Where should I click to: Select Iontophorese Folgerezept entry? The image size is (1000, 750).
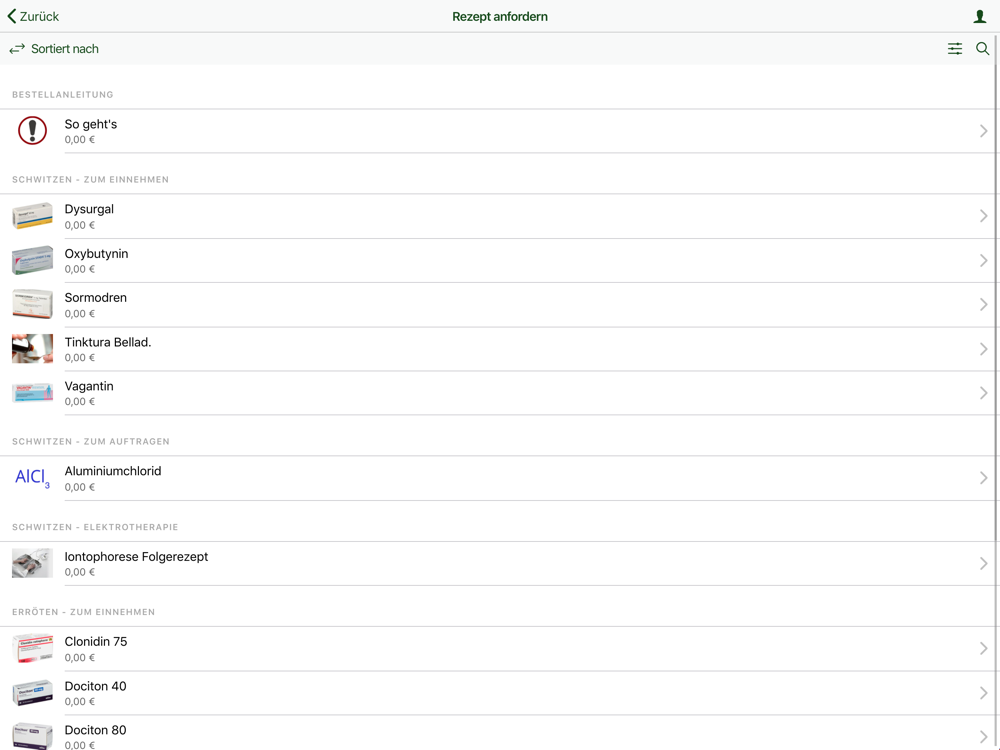(500, 564)
